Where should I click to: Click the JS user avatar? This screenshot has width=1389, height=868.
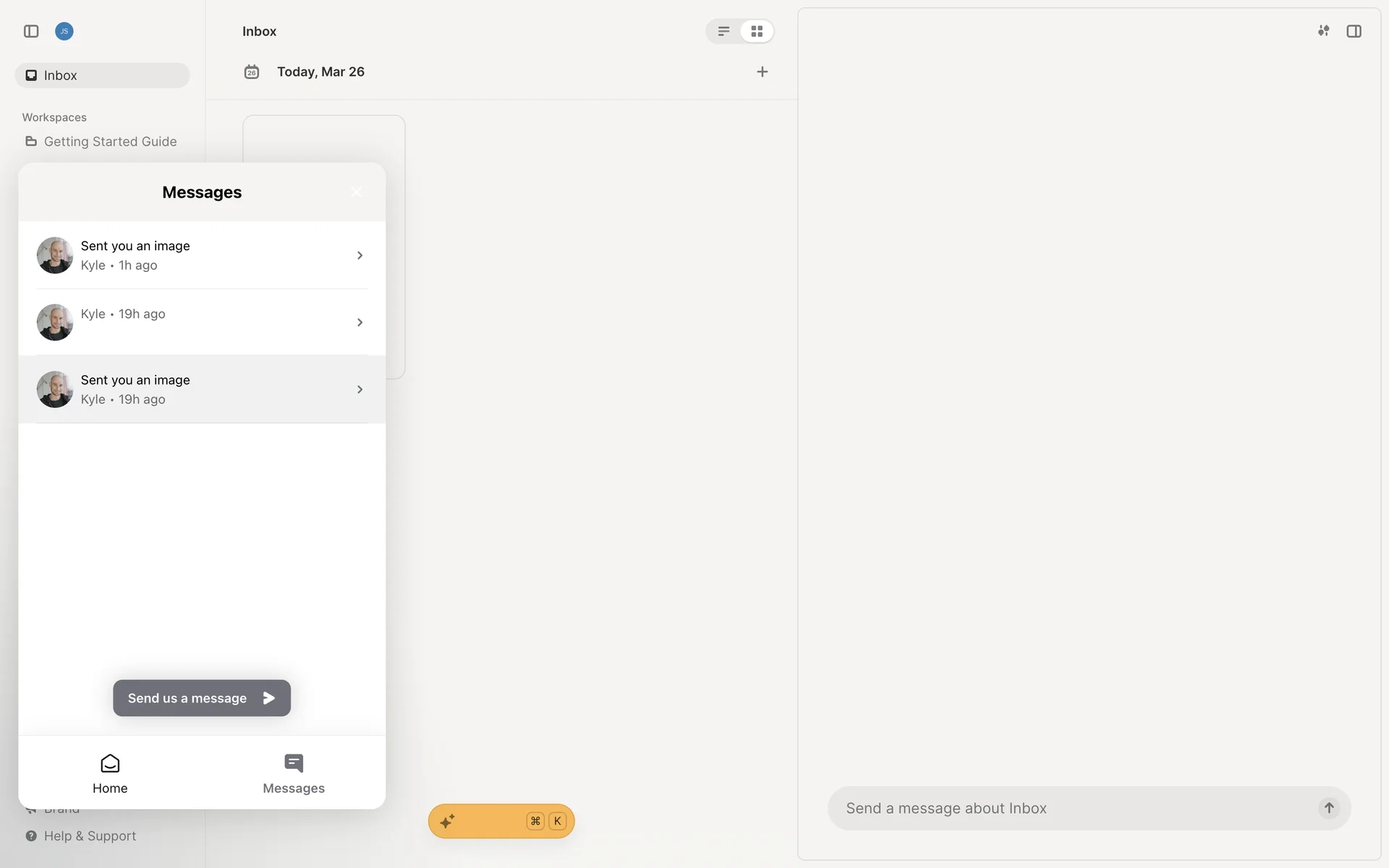click(x=64, y=31)
